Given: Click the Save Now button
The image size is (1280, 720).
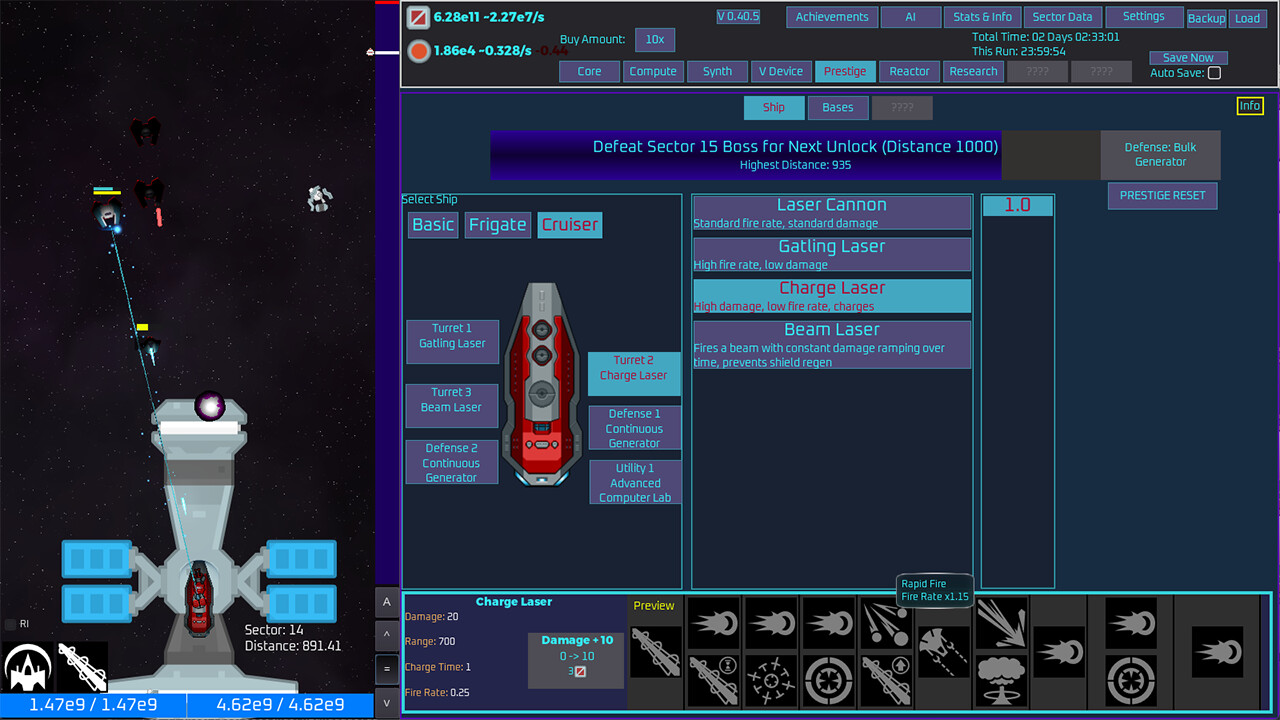Looking at the screenshot, I should click(x=1188, y=57).
